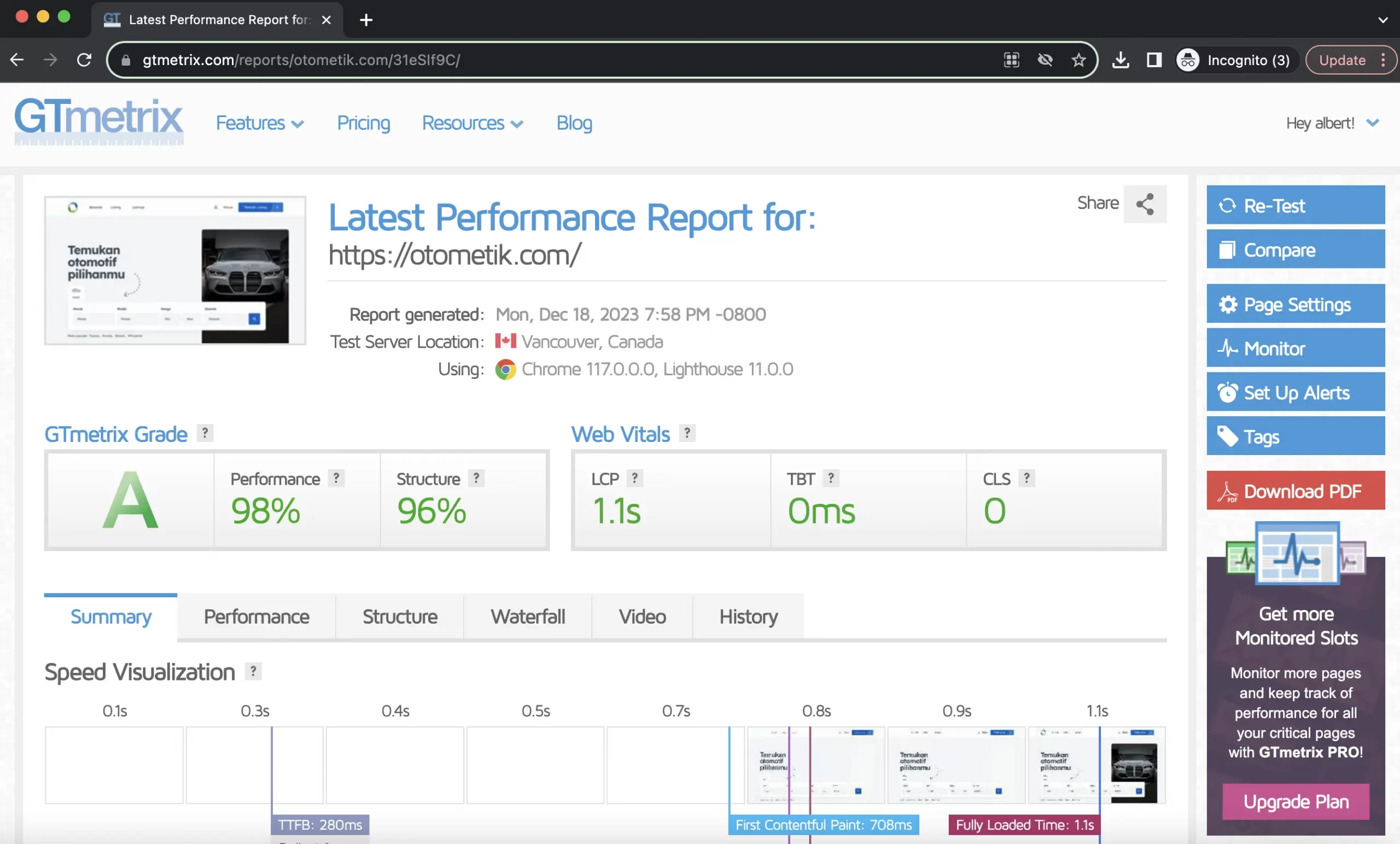Click the 96% Structure score
The width and height of the screenshot is (1400, 844).
tap(431, 511)
